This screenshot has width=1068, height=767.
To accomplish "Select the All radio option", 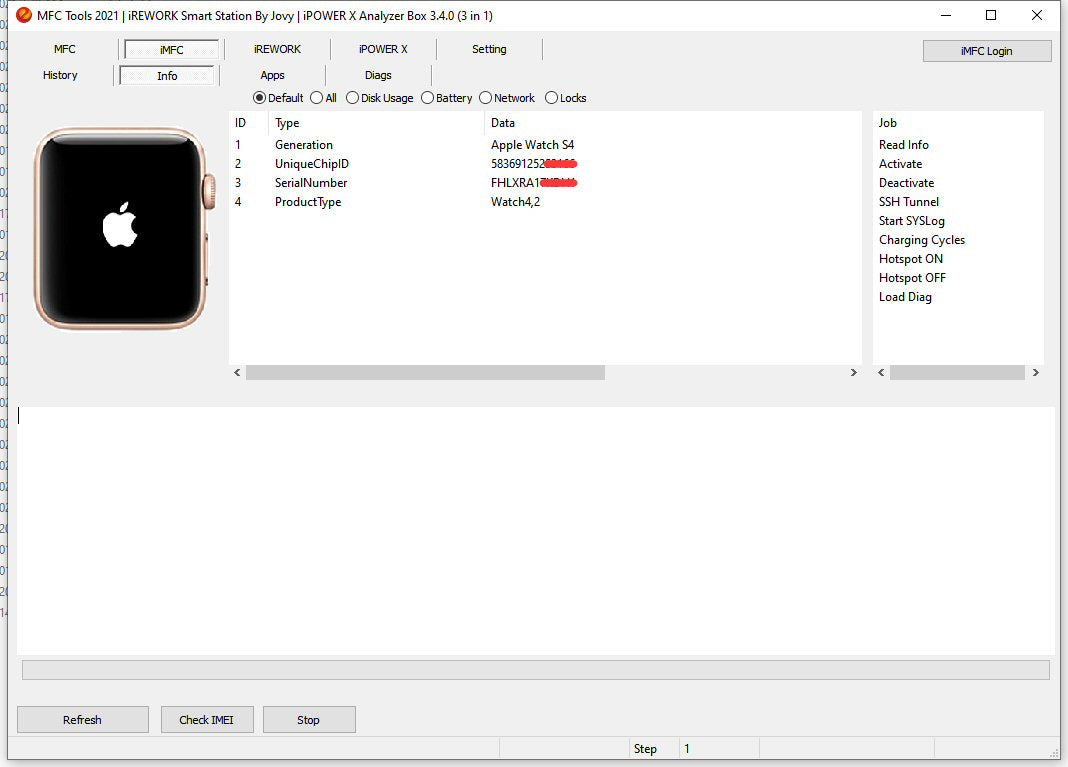I will coord(317,98).
